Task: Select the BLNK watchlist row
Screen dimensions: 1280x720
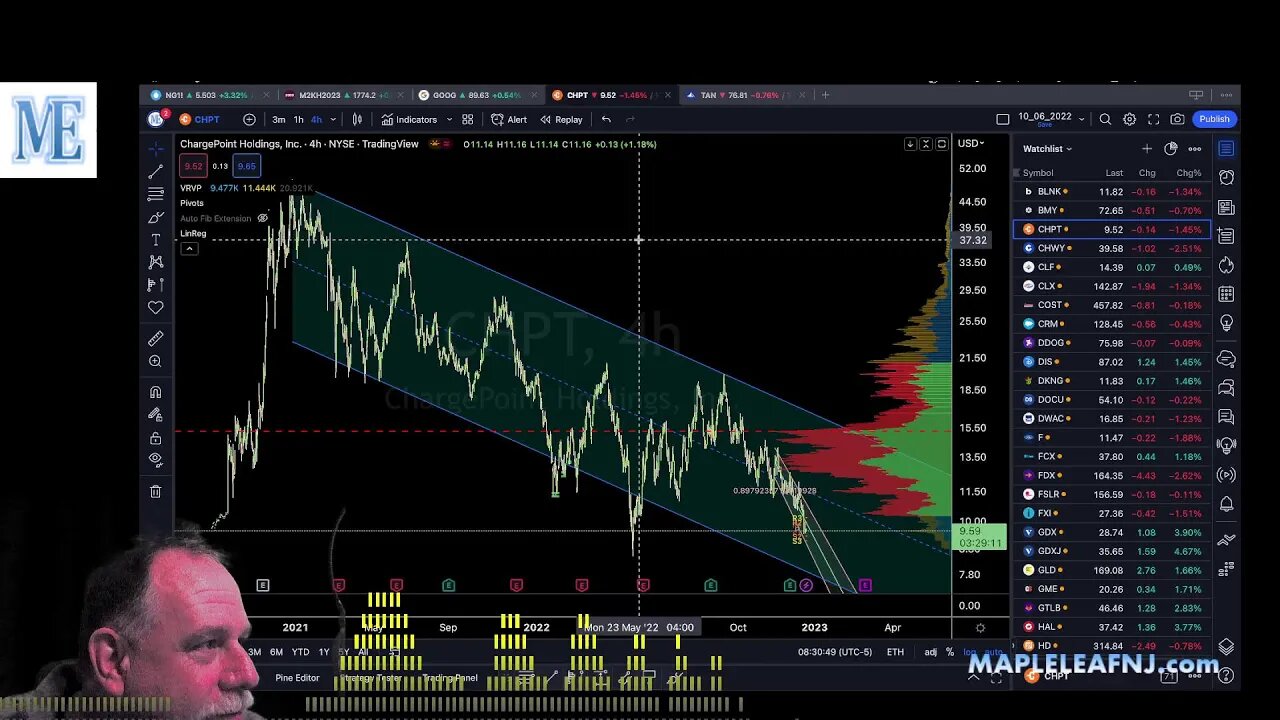Action: pyautogui.click(x=1112, y=191)
